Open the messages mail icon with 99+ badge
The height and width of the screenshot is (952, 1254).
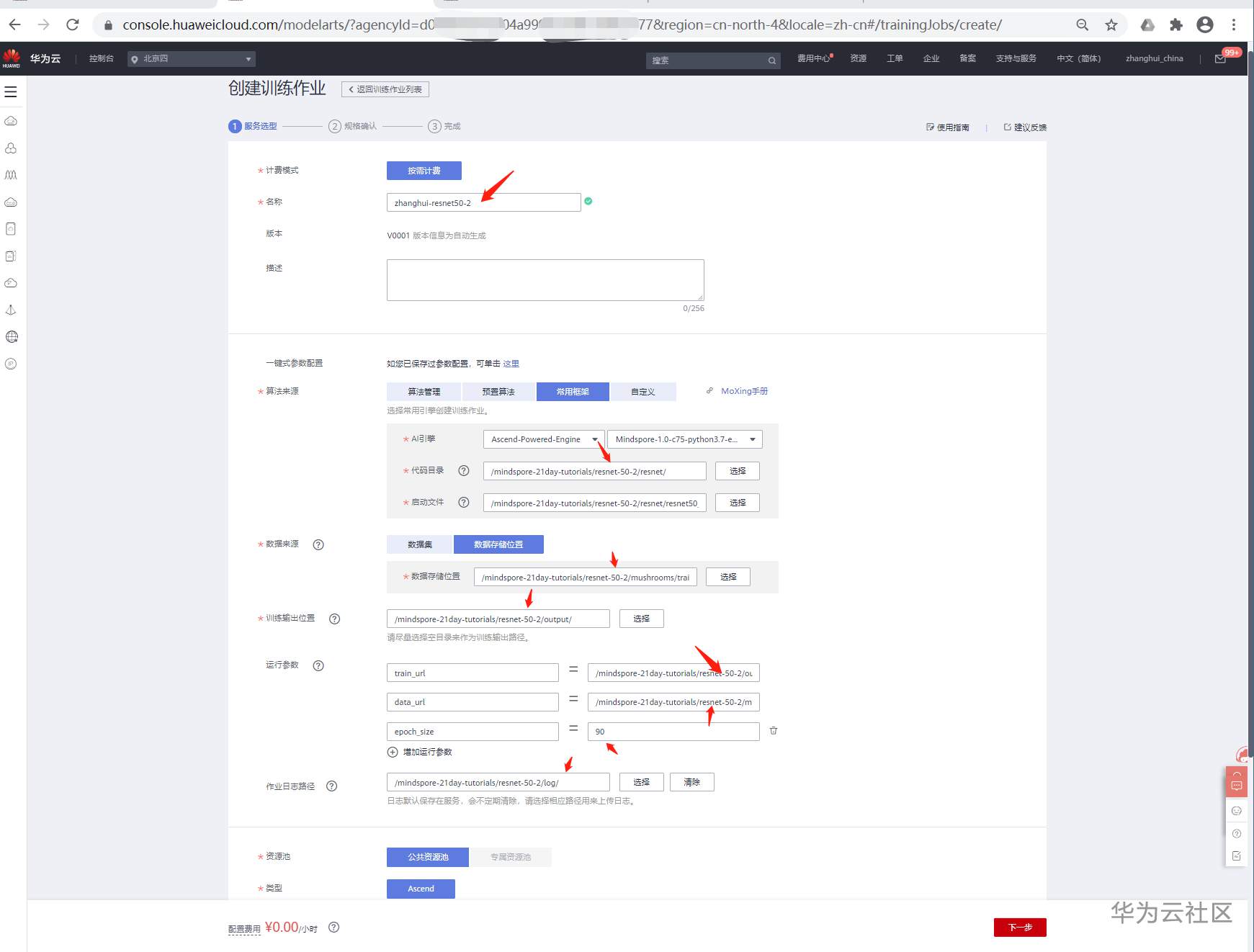coord(1220,59)
